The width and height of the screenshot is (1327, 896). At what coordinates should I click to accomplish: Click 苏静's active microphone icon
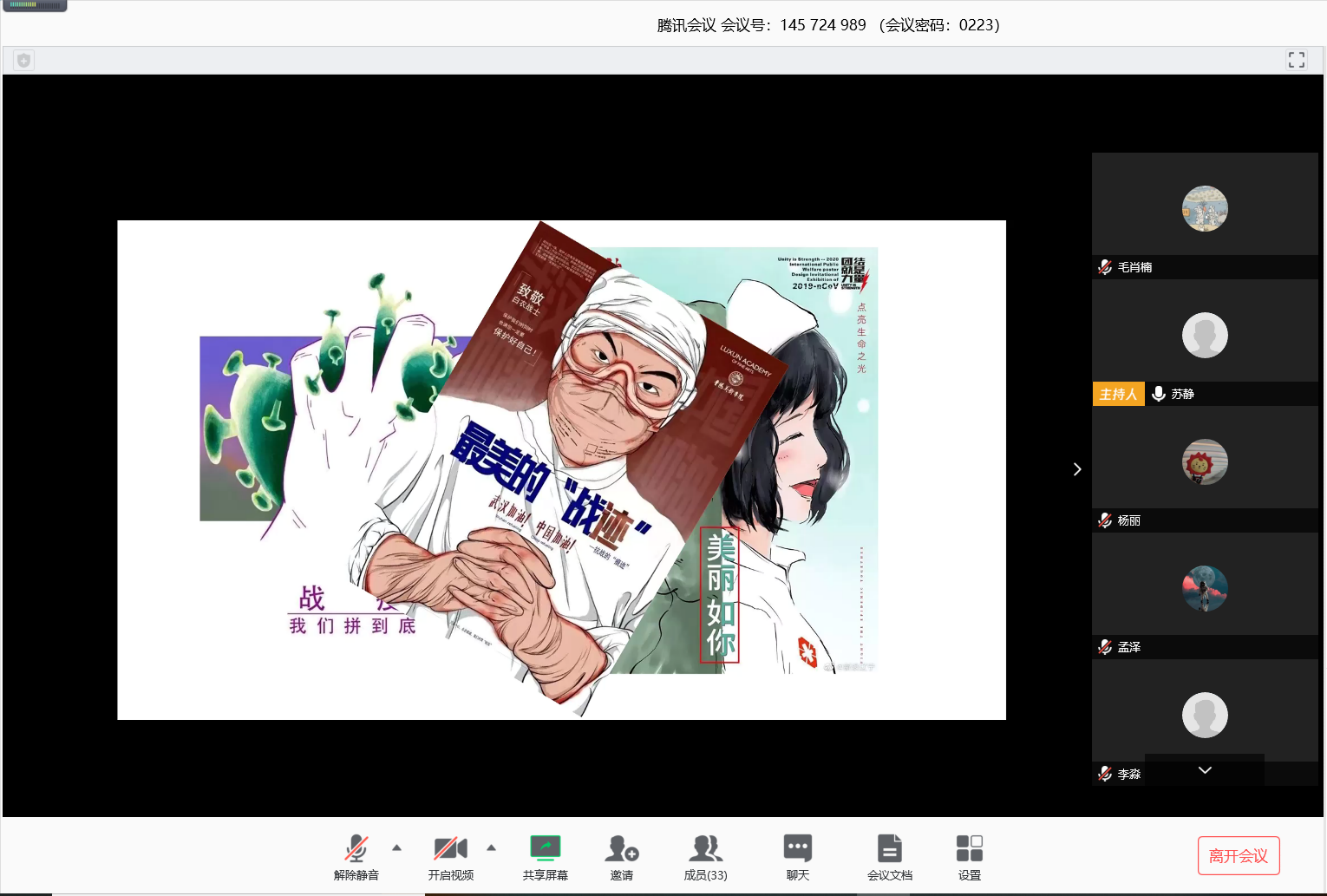click(1159, 394)
